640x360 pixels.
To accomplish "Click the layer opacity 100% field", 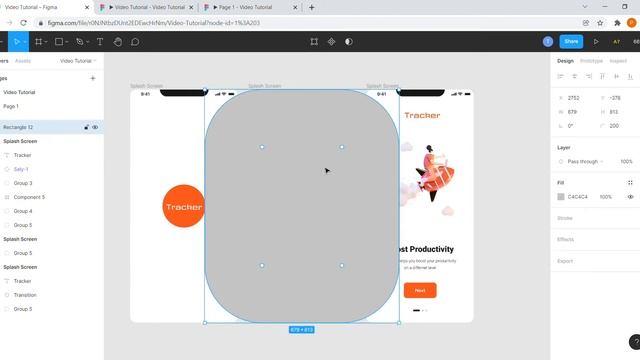I will pos(626,162).
